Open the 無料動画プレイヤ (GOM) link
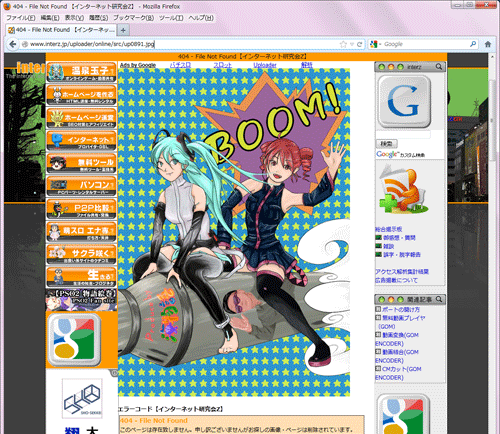The height and width of the screenshot is (434, 500). [401, 322]
